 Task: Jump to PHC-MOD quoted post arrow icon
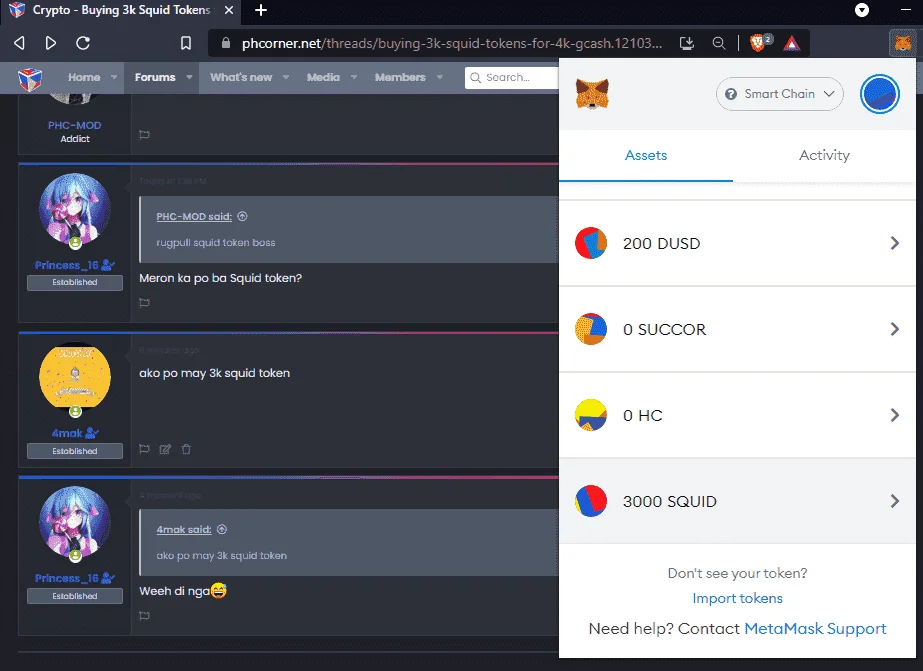(x=243, y=216)
